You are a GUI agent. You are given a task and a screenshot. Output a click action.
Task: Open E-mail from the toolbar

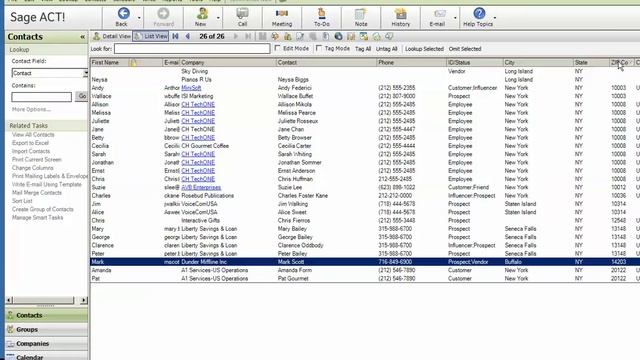[x=440, y=14]
